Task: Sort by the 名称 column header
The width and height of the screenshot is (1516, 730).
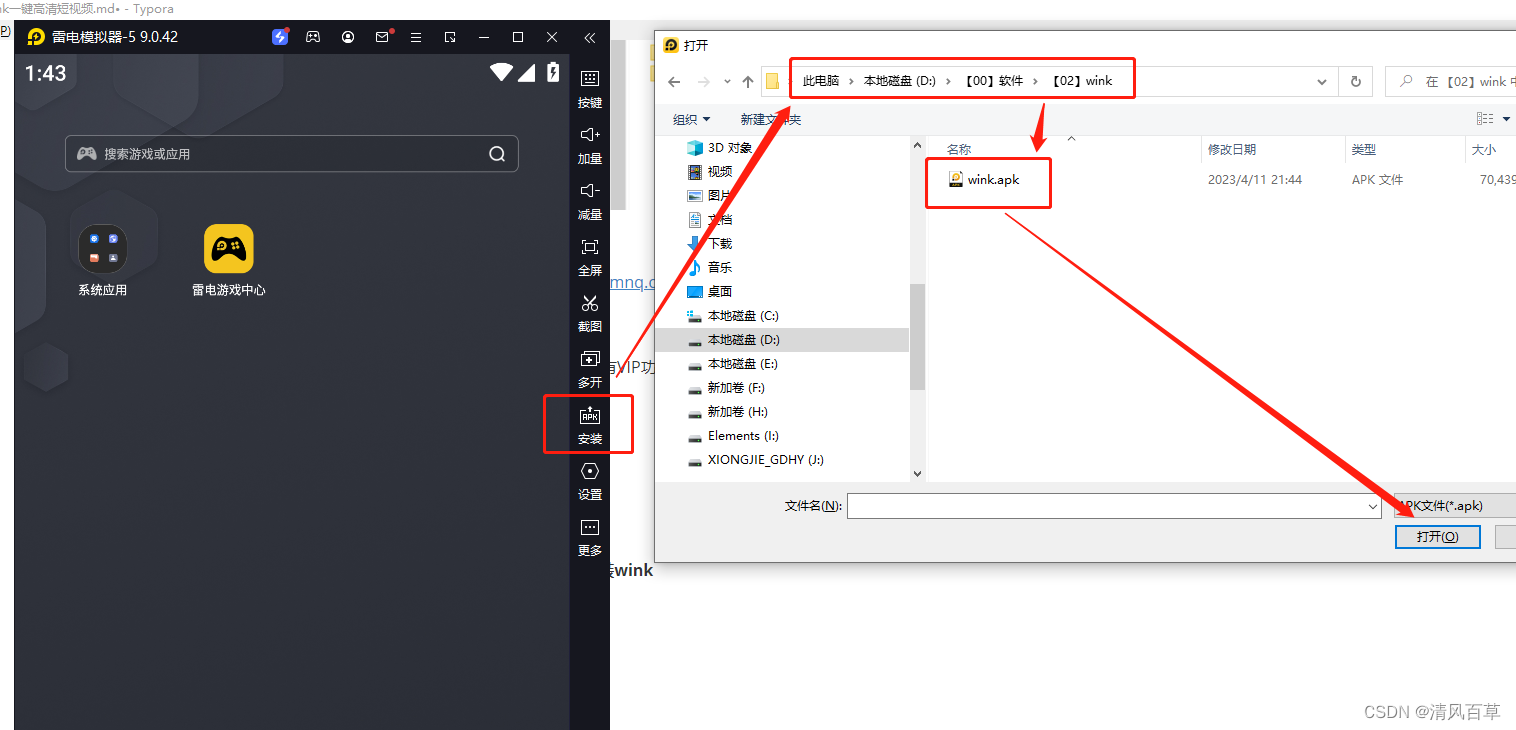Action: [958, 149]
